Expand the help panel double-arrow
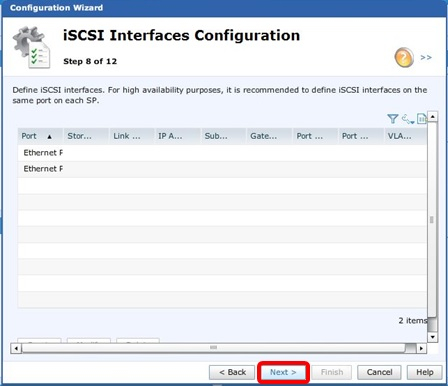The width and height of the screenshot is (448, 386). click(426, 57)
